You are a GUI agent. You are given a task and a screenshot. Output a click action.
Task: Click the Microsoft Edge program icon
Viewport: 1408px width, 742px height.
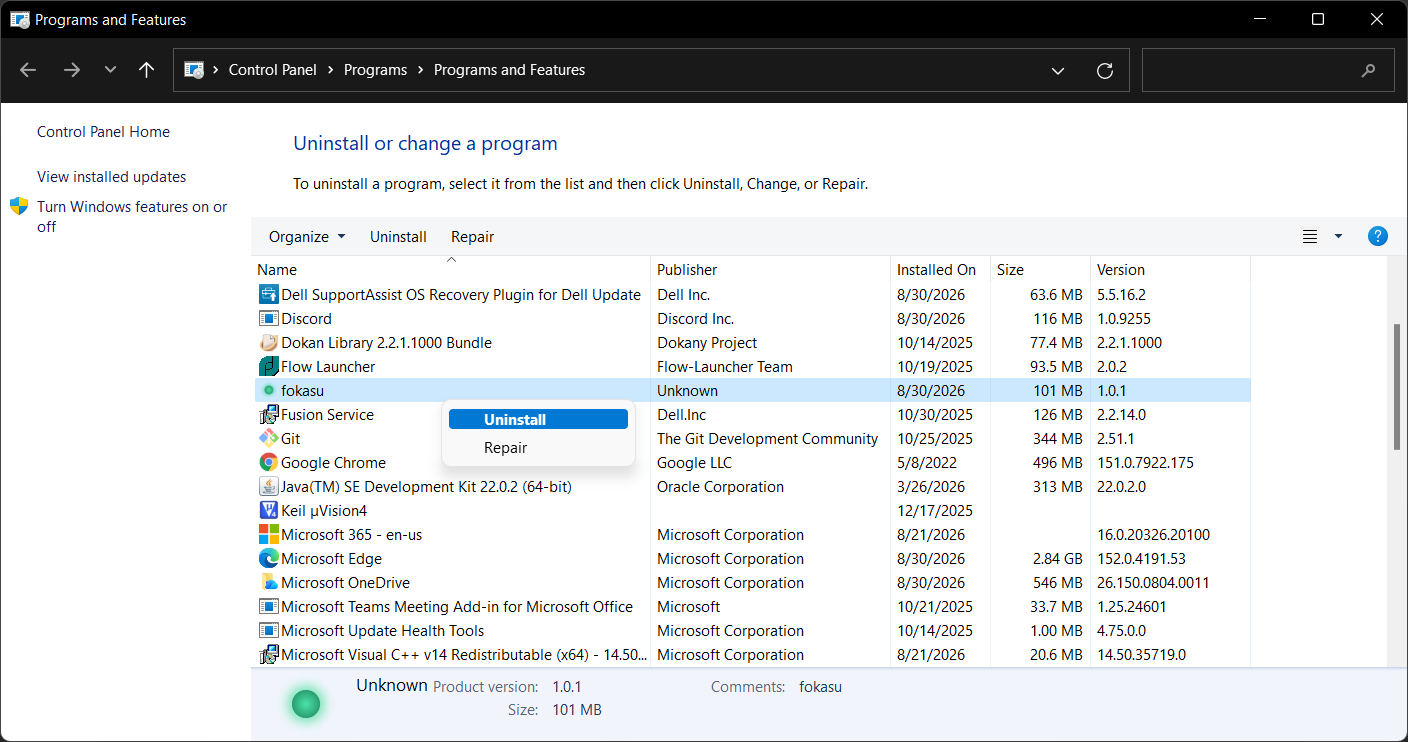268,559
